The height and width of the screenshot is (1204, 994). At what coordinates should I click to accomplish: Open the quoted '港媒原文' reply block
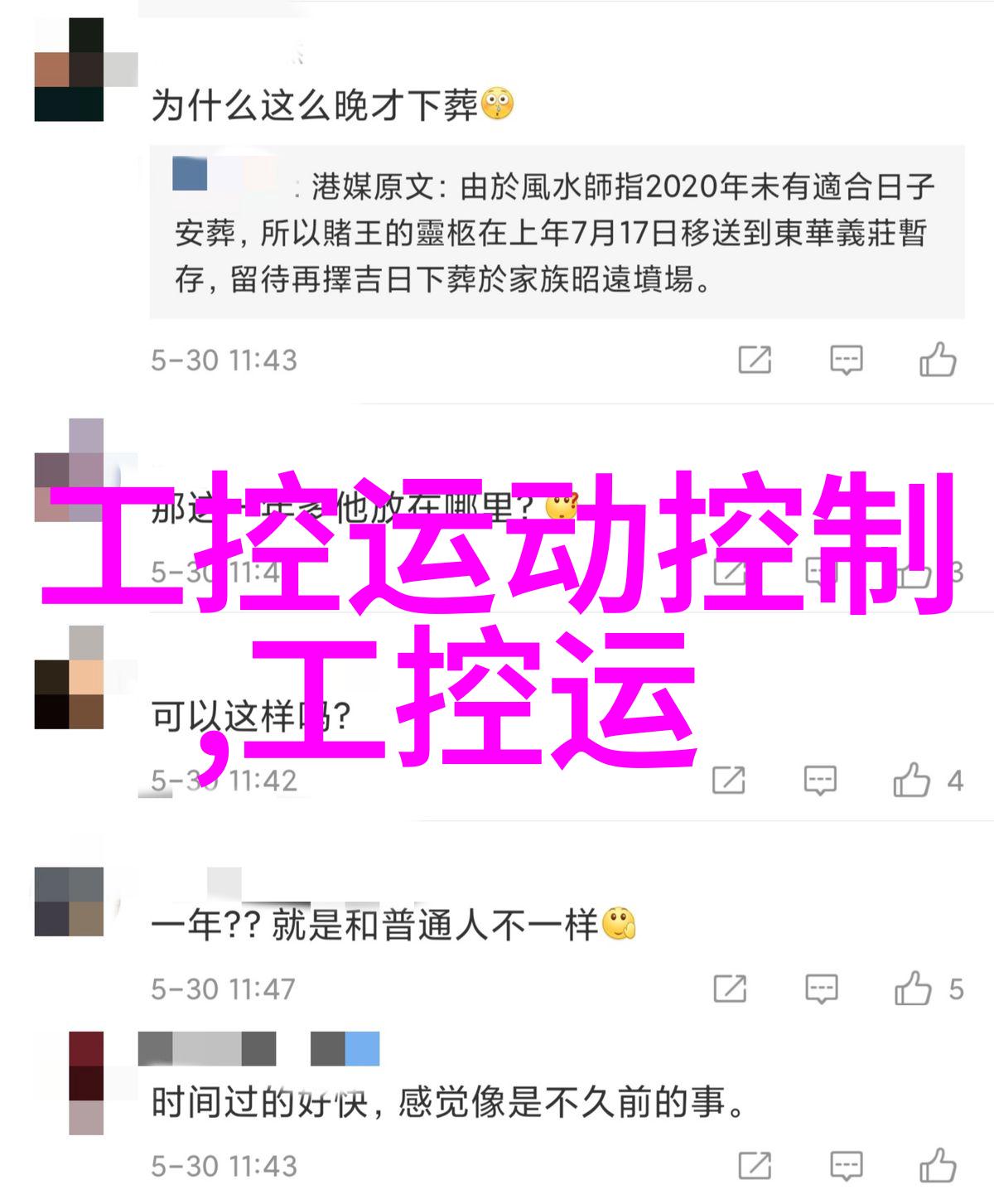point(557,232)
